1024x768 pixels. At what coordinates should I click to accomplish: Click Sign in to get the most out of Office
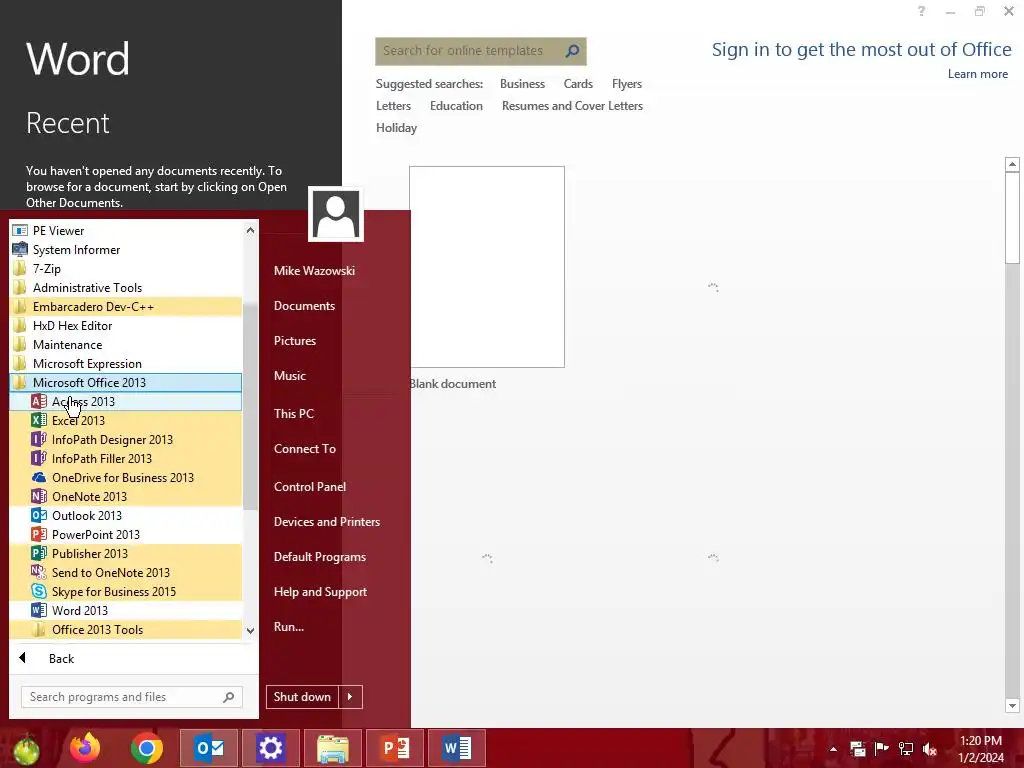[861, 50]
